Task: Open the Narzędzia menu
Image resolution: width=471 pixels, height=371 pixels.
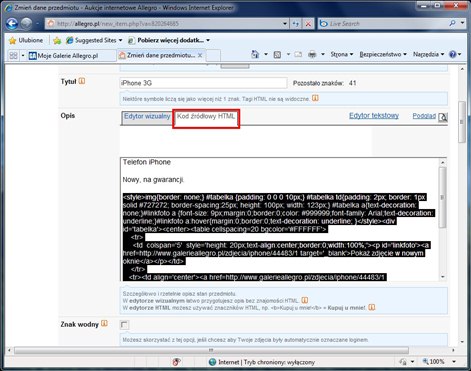Action: click(x=428, y=54)
